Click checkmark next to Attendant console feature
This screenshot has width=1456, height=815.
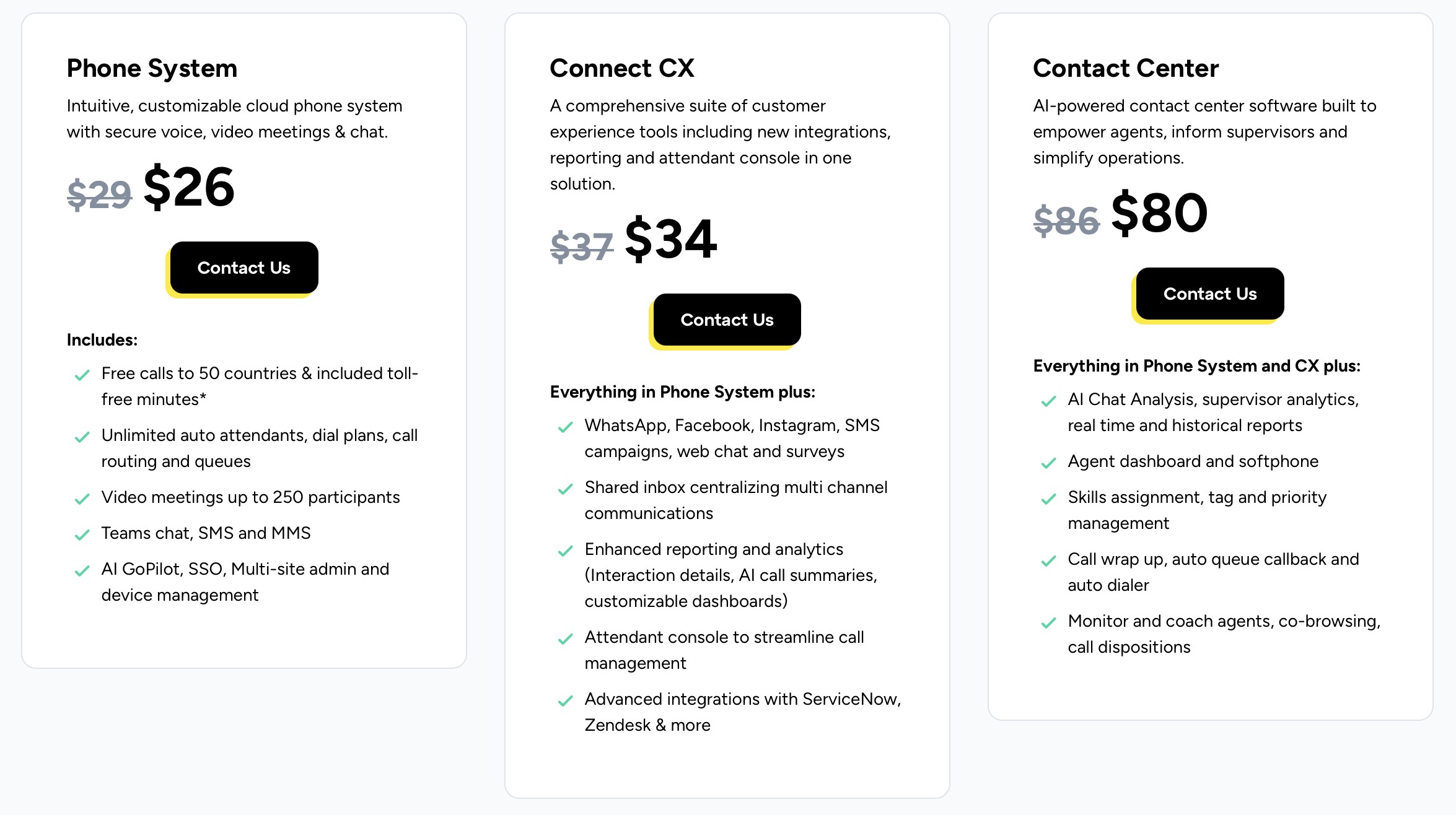565,638
